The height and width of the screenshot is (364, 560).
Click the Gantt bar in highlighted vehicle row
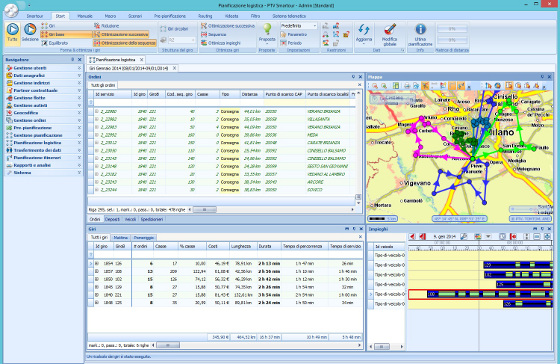[x=489, y=294]
